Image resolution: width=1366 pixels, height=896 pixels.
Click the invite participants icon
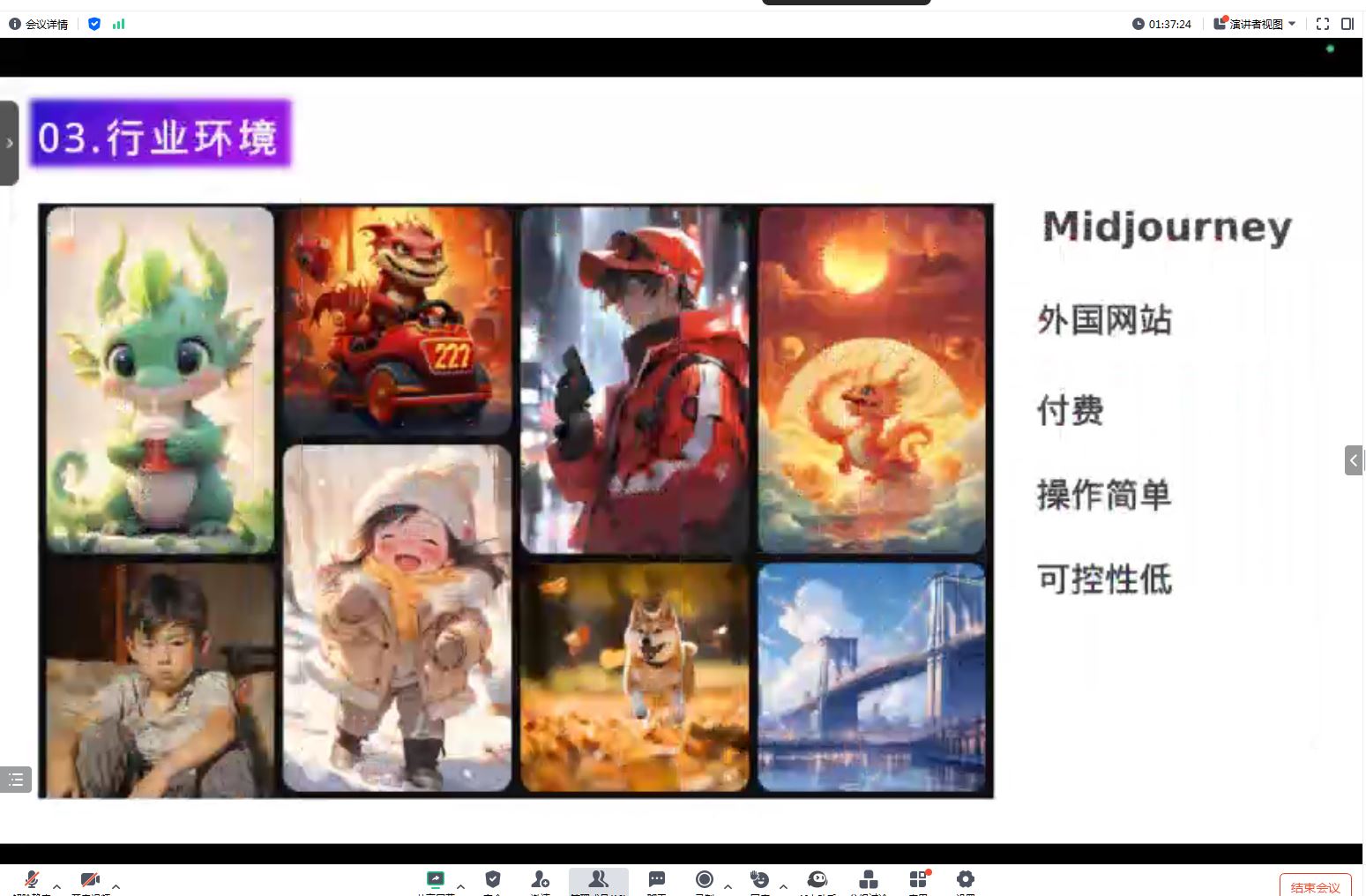pos(540,880)
